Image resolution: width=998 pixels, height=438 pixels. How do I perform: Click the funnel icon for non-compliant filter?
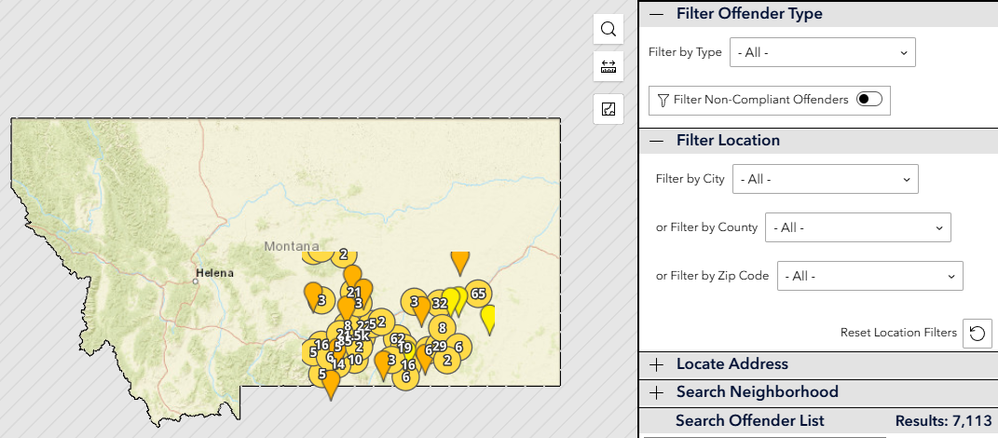663,100
